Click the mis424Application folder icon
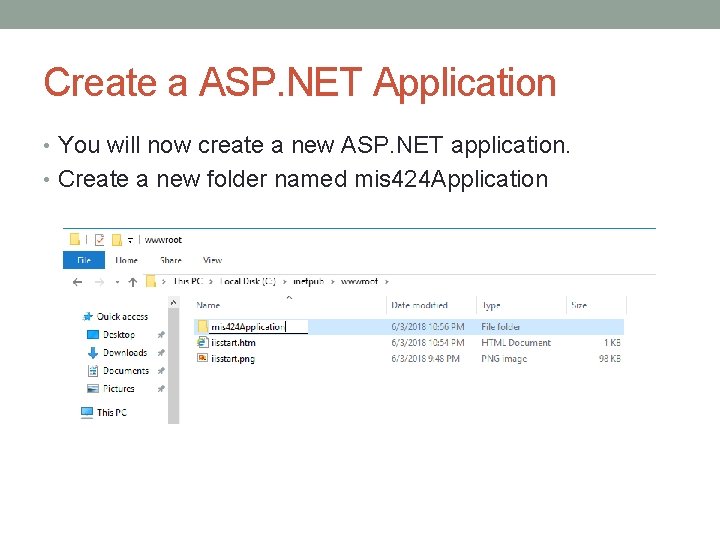The width and height of the screenshot is (720, 540). pyautogui.click(x=202, y=326)
